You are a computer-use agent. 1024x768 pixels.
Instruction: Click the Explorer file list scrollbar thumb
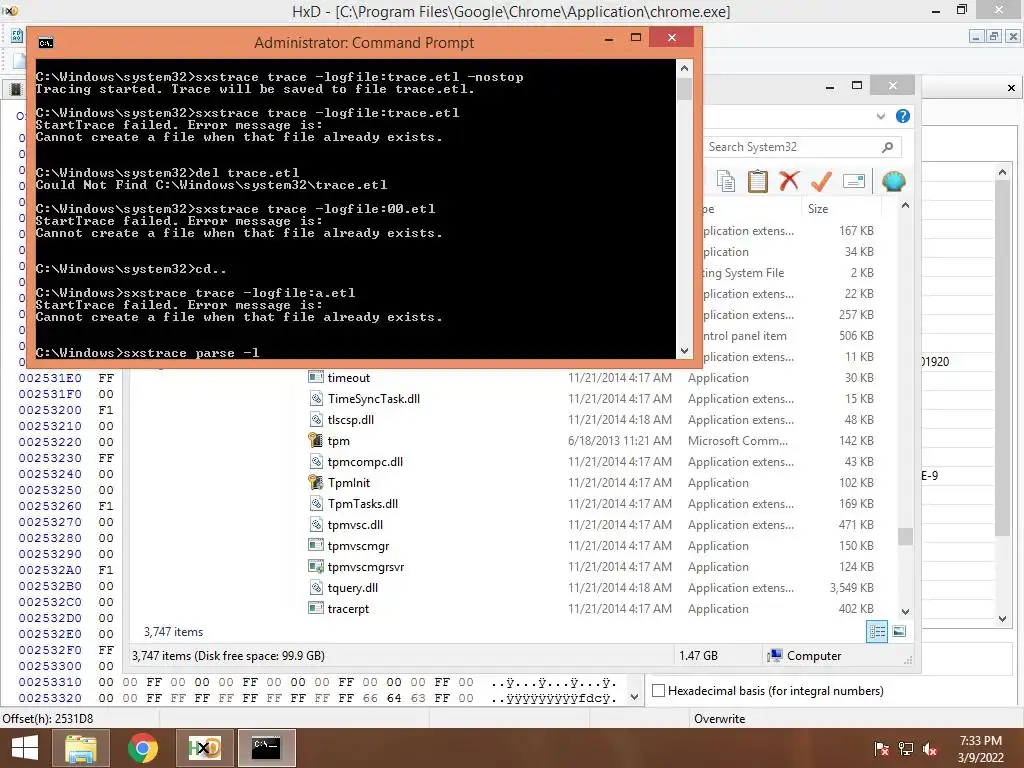tap(905, 536)
